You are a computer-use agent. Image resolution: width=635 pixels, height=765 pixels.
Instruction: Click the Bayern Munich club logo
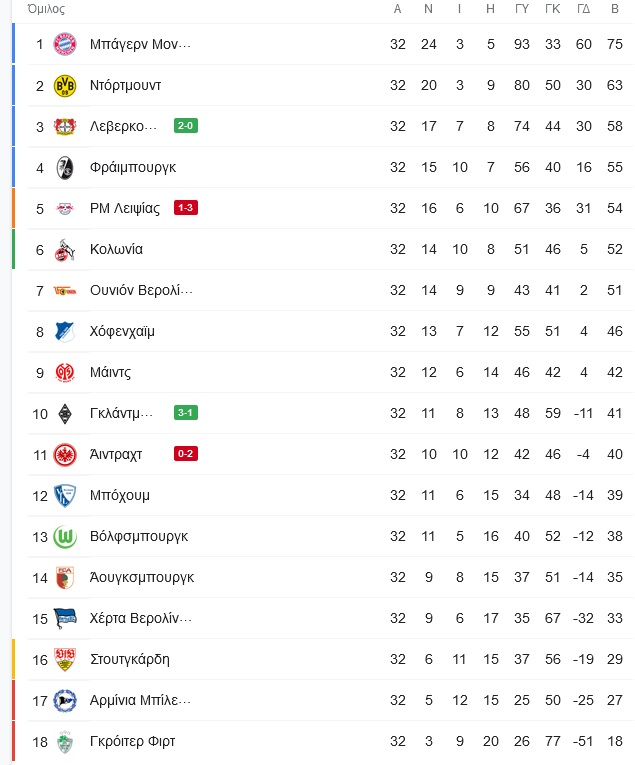pyautogui.click(x=64, y=44)
